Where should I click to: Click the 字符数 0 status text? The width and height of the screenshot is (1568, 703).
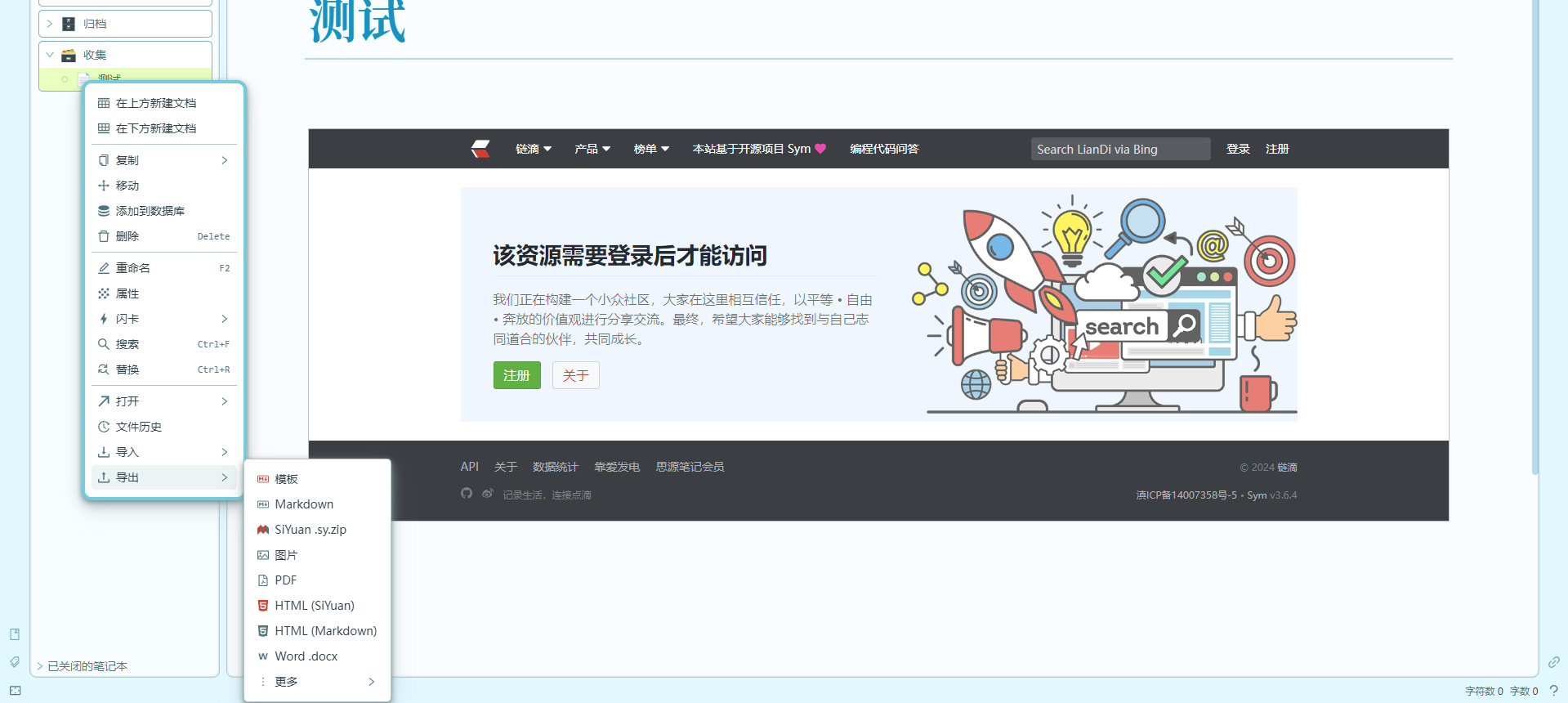pos(1484,691)
